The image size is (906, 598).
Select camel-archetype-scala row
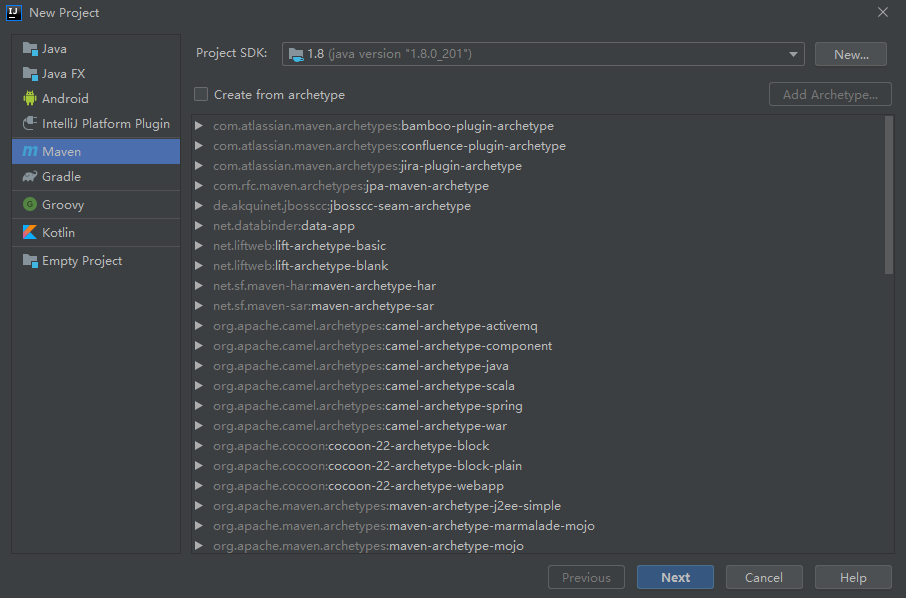tap(538, 385)
